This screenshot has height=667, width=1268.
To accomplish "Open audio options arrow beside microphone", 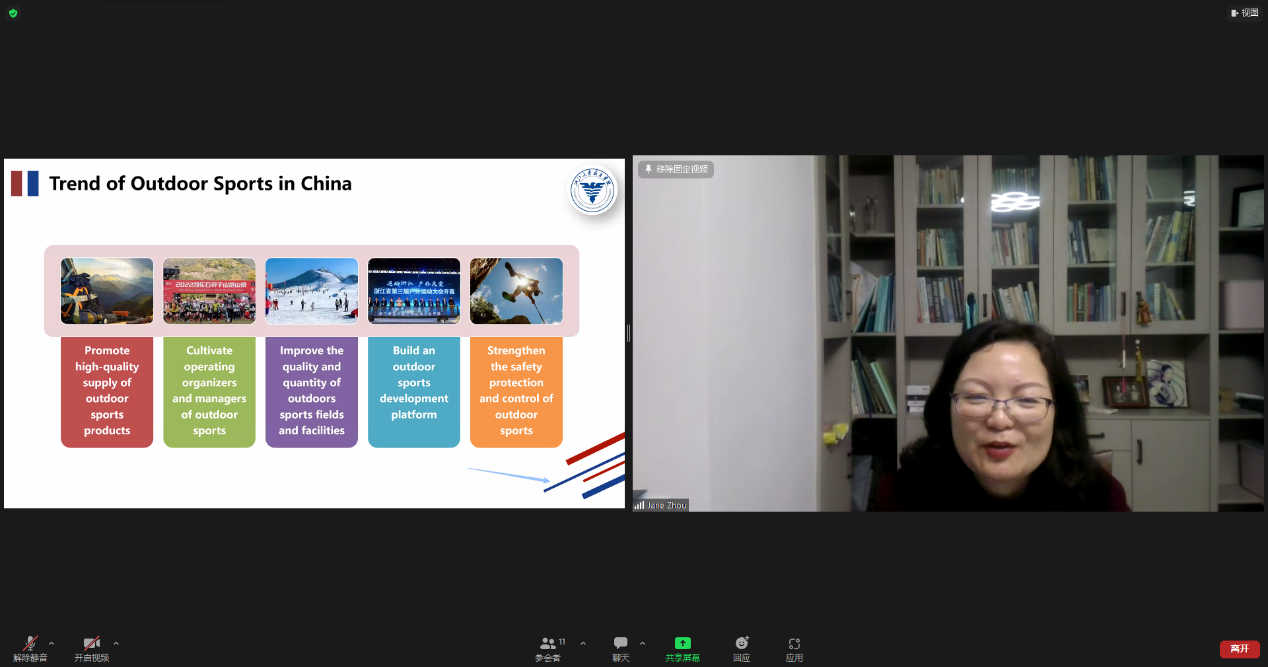I will (52, 643).
